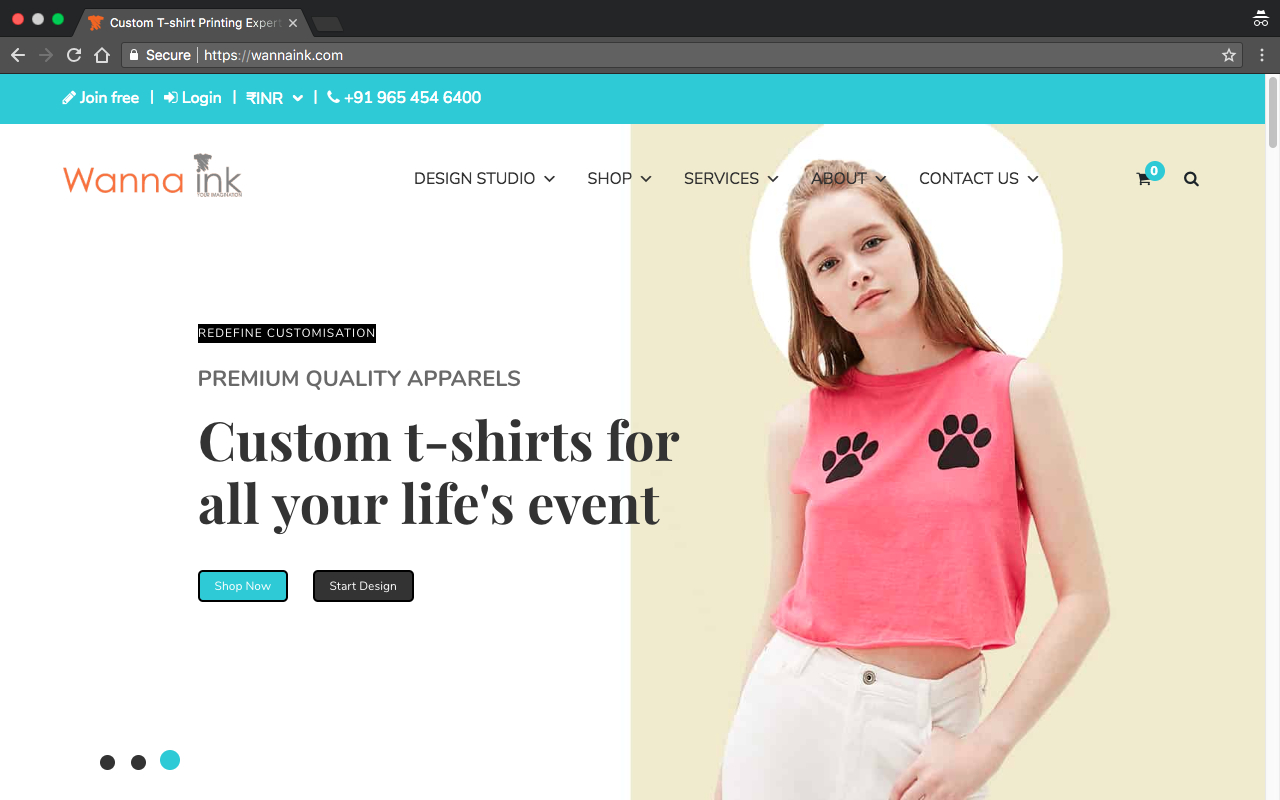Open the INR currency dropdown

[275, 98]
